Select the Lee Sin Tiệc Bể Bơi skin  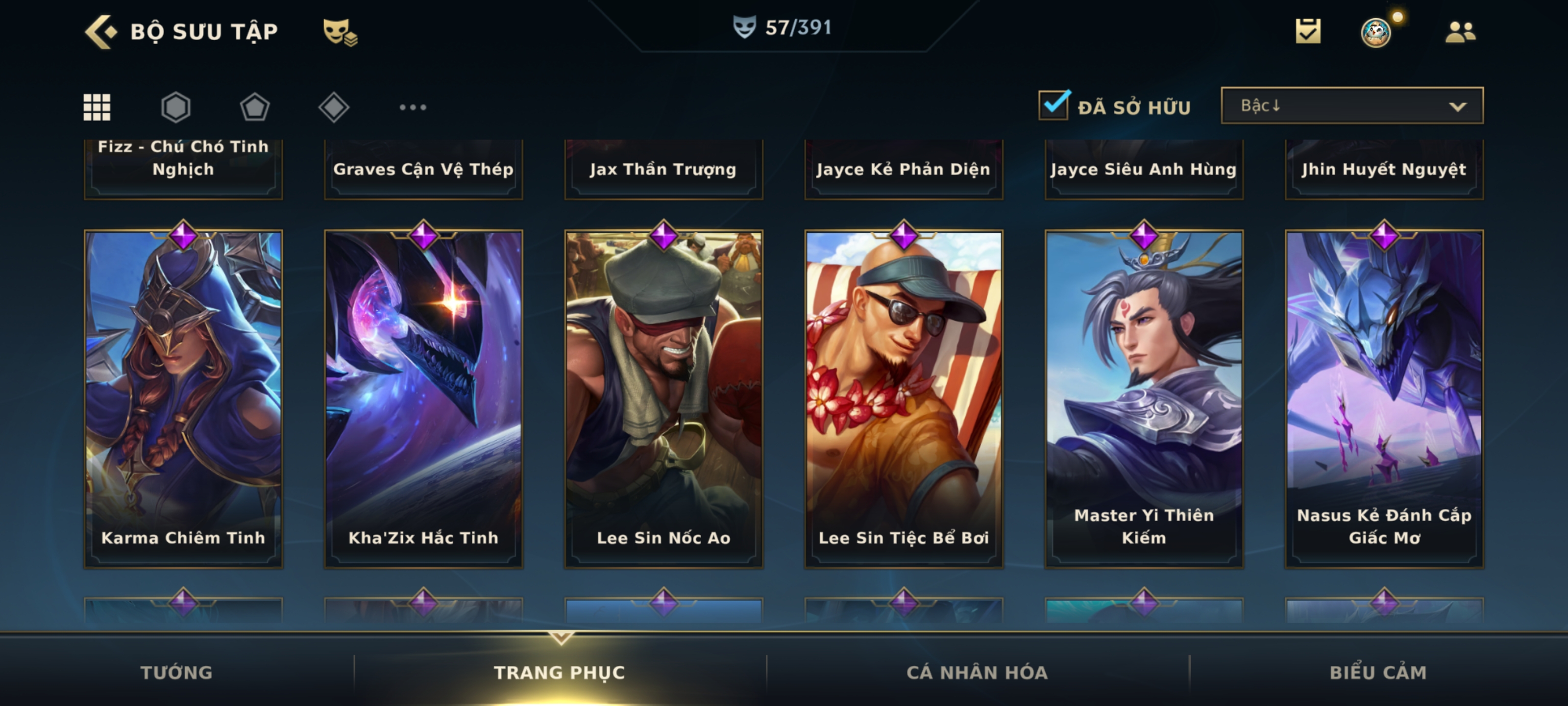(903, 399)
